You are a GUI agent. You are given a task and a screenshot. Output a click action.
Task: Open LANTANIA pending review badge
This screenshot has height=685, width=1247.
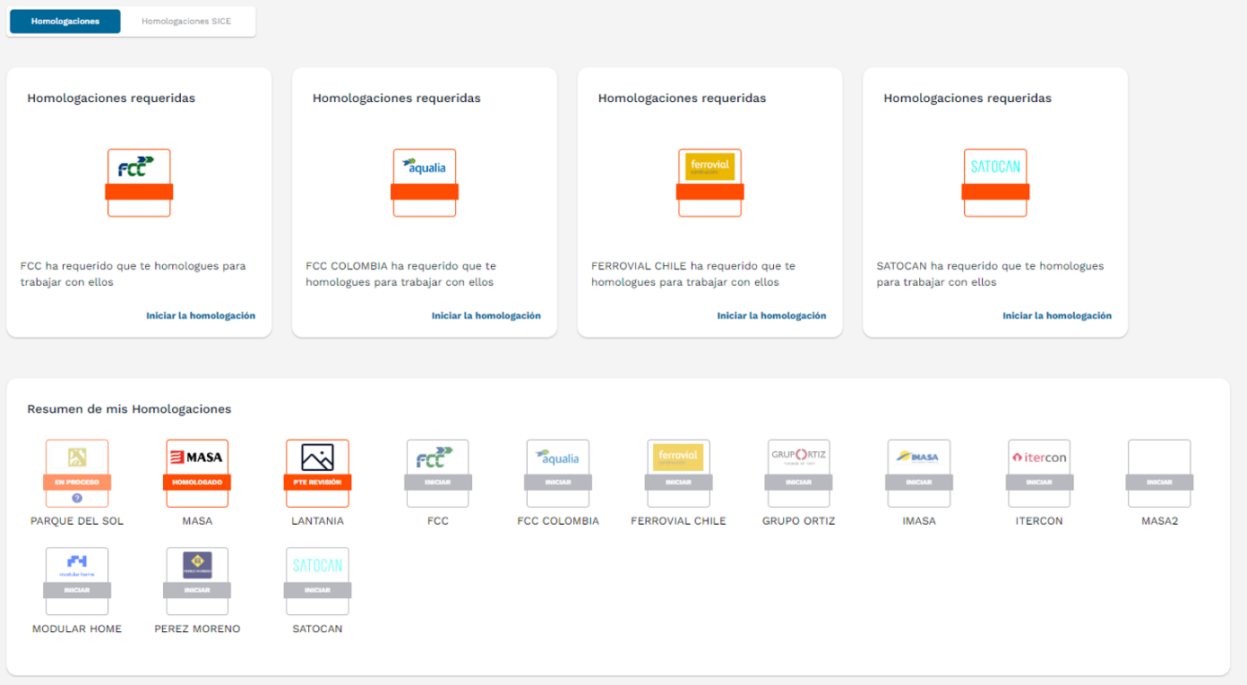pos(317,472)
